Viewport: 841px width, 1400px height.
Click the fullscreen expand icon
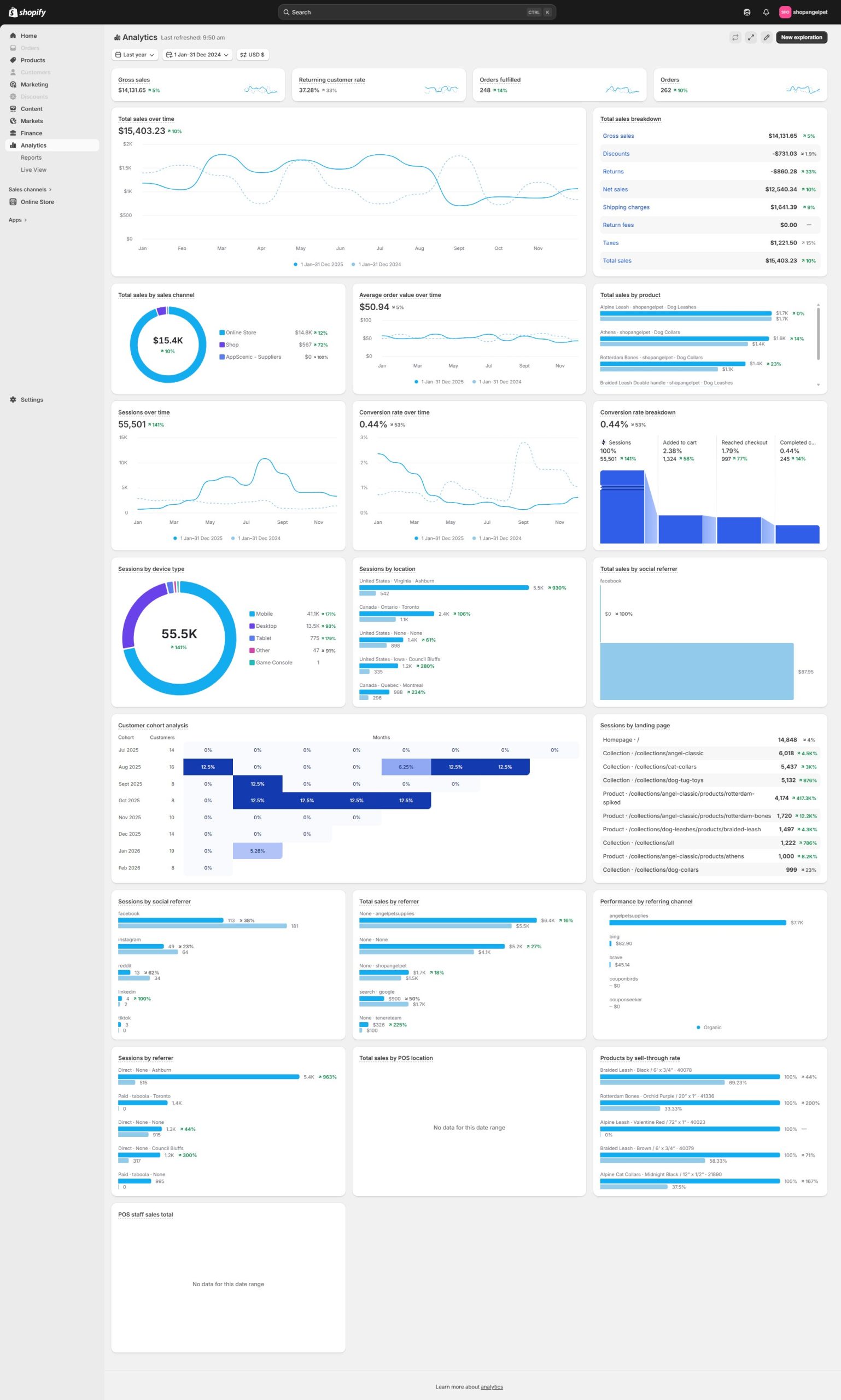point(750,37)
